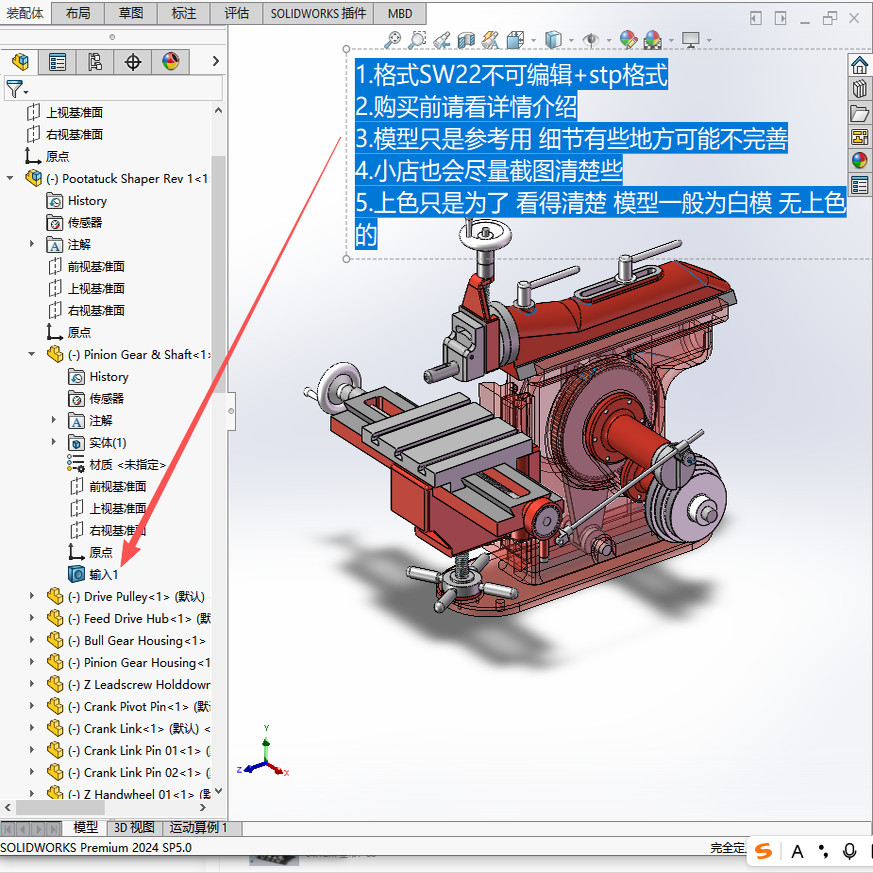The height and width of the screenshot is (873, 873).
Task: Select the 运动算例 1 bottom tab
Action: tap(201, 828)
